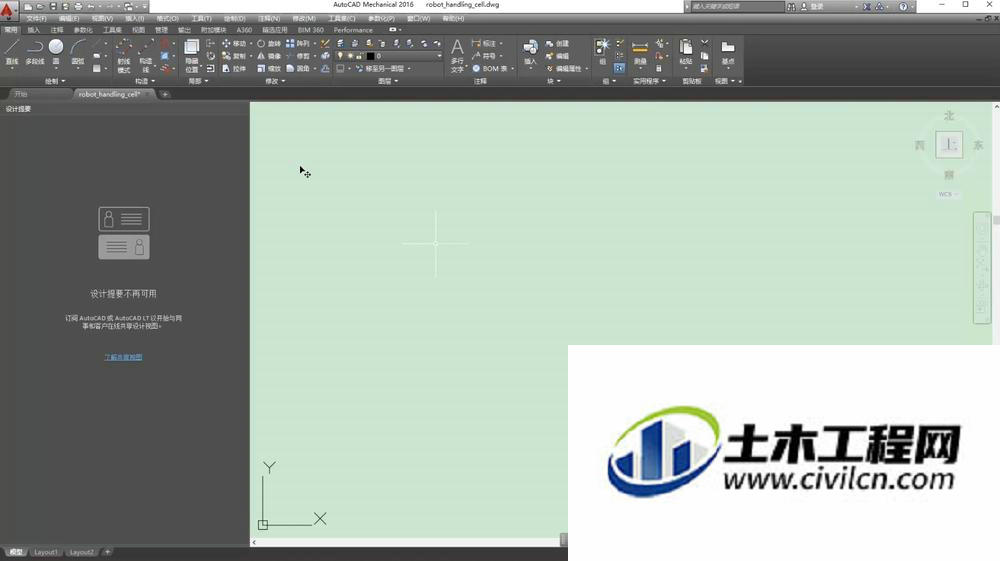Click the ViewCube top (上) face
1000x561 pixels.
(949, 145)
